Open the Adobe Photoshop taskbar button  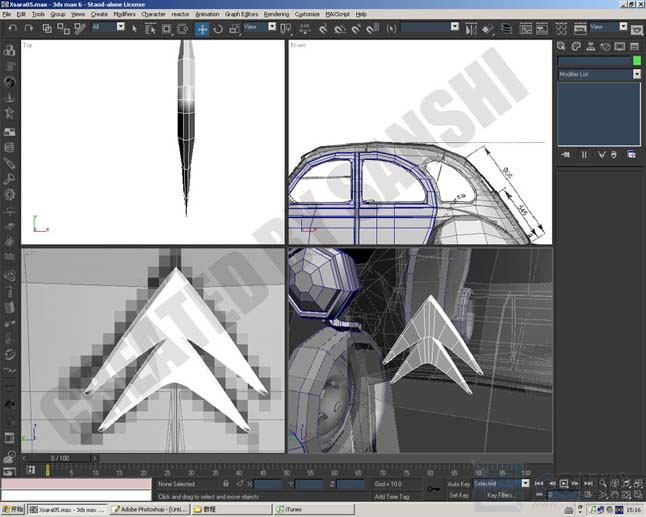tap(150, 510)
